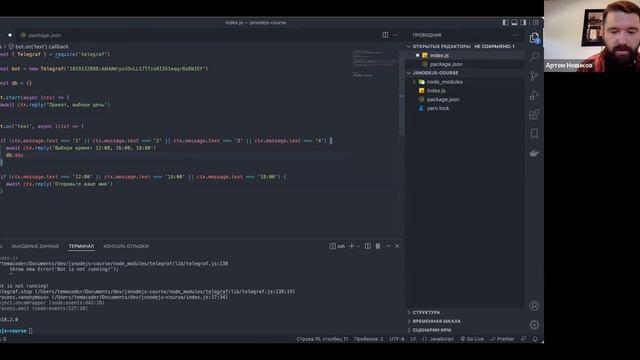Create a new terminal with plus icon
This screenshot has width=640, height=360.
pyautogui.click(x=351, y=246)
